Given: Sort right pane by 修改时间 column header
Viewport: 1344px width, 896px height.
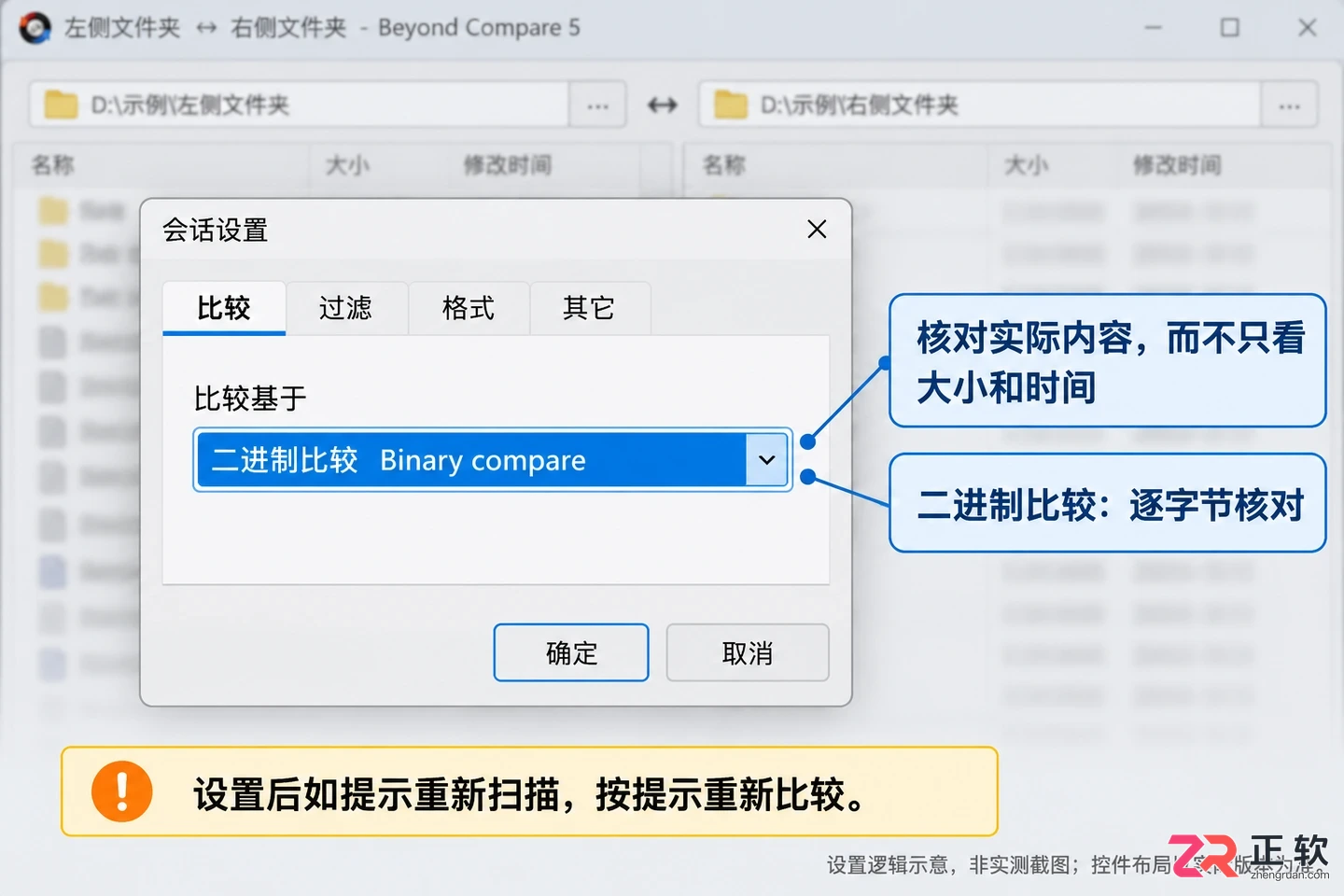Looking at the screenshot, I should click(1177, 165).
